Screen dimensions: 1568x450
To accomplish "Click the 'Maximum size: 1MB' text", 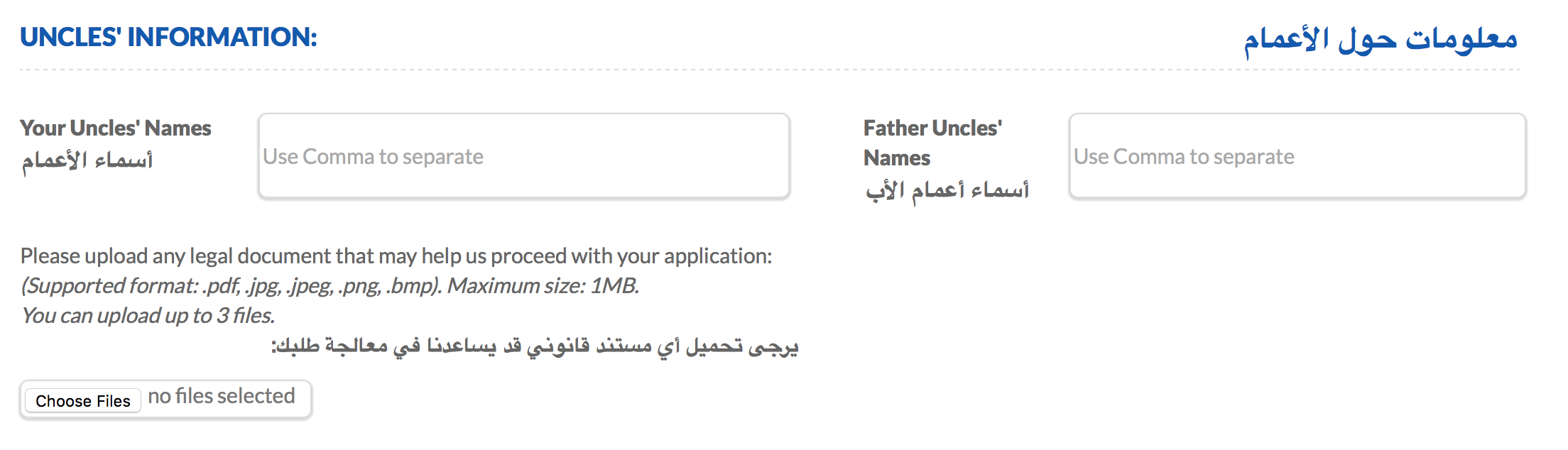I will point(543,285).
